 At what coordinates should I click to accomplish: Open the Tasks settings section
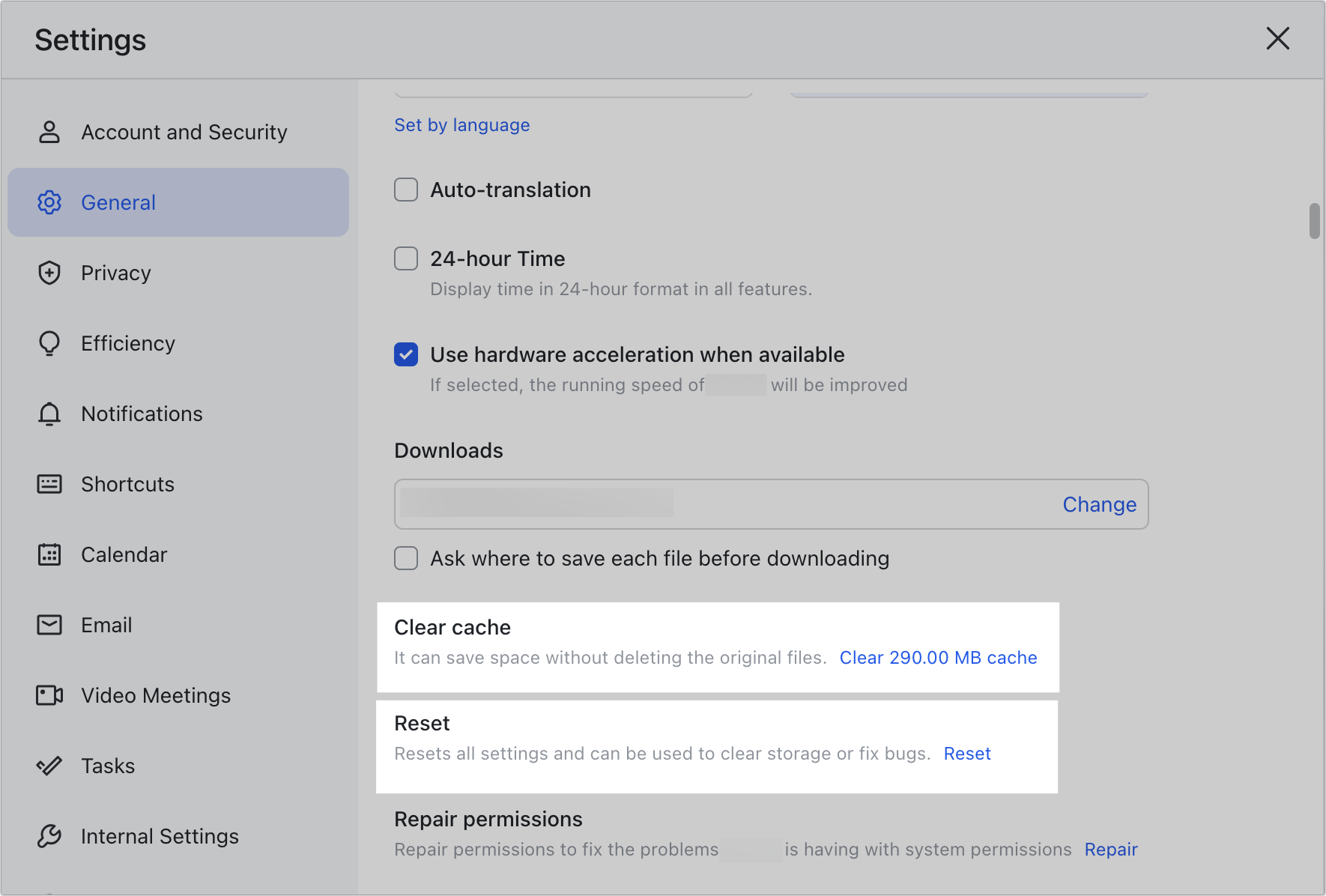tap(108, 766)
